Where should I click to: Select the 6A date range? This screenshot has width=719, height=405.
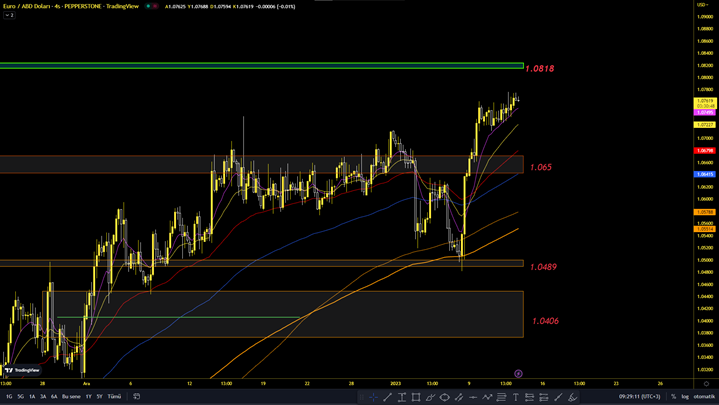point(54,396)
